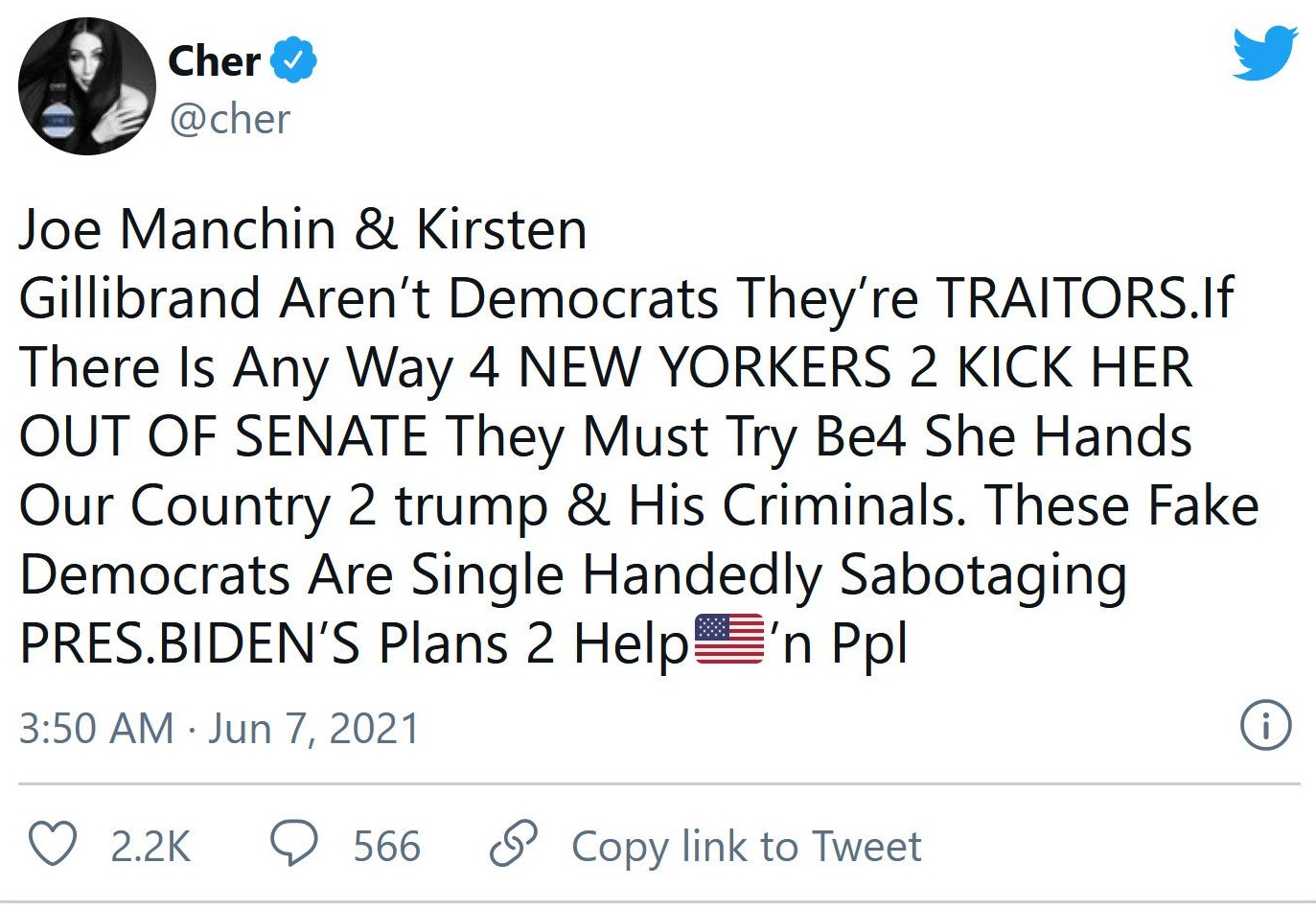Click the verified badge next to Cher
Screen dimensions: 1316x910
291,59
